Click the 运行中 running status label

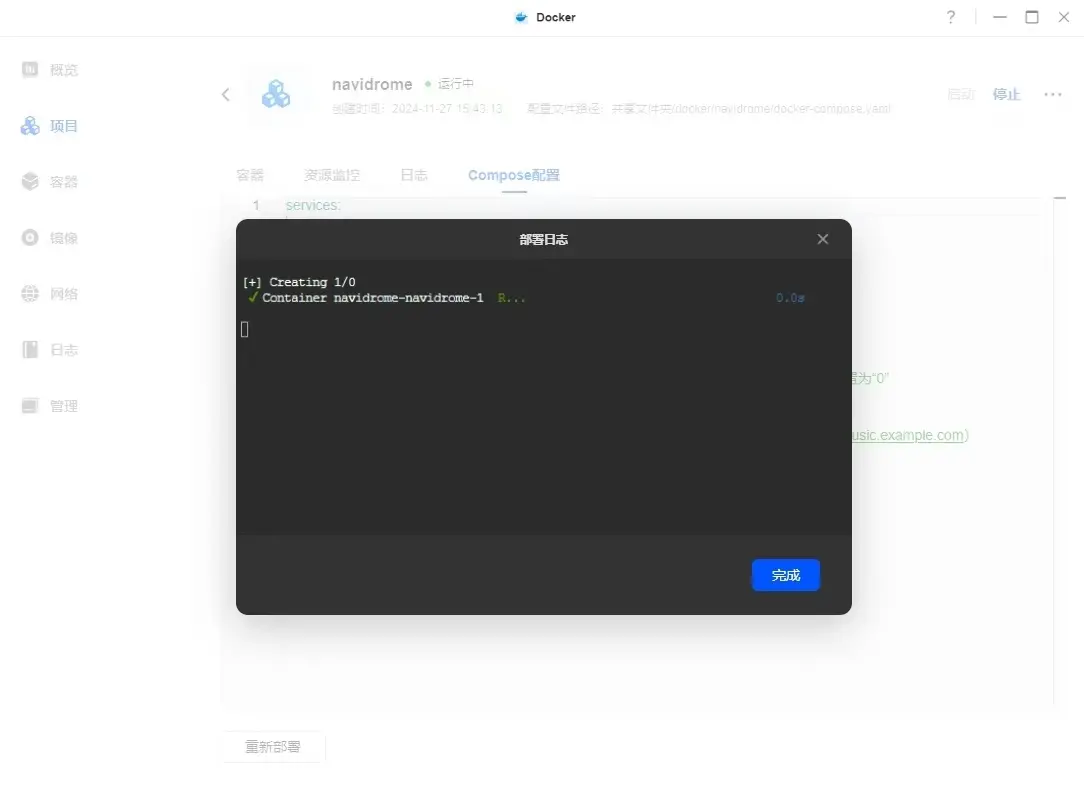456,84
